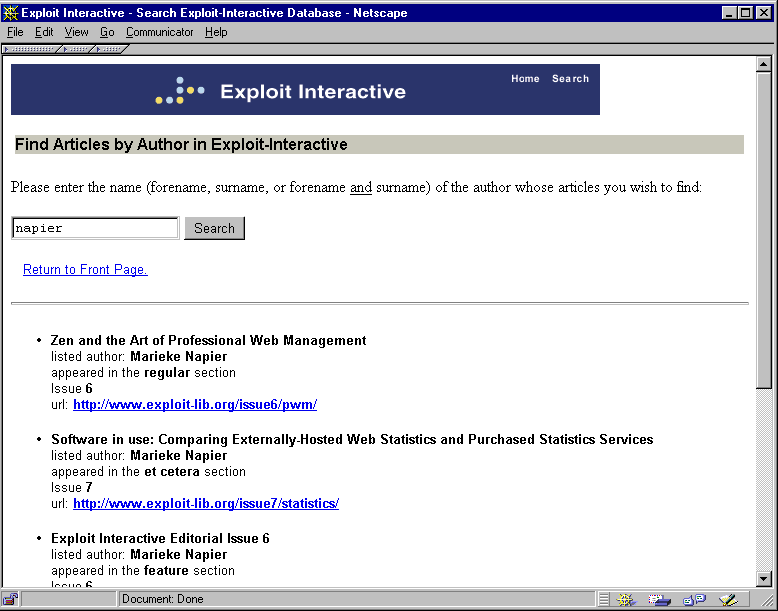Select the Zen and the Art title text
This screenshot has height=611, width=778.
pyautogui.click(x=208, y=340)
